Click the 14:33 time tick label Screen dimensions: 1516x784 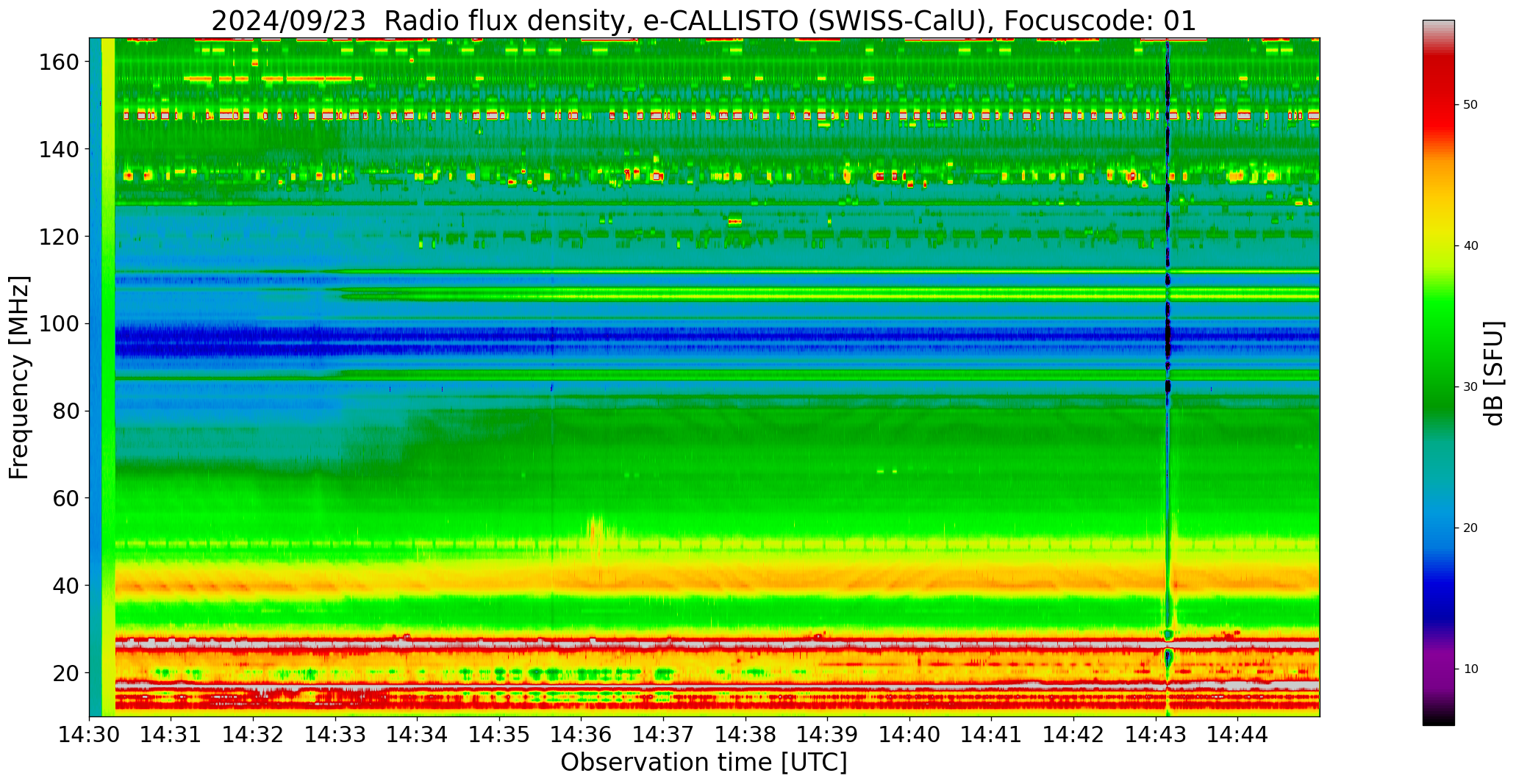coord(335,734)
